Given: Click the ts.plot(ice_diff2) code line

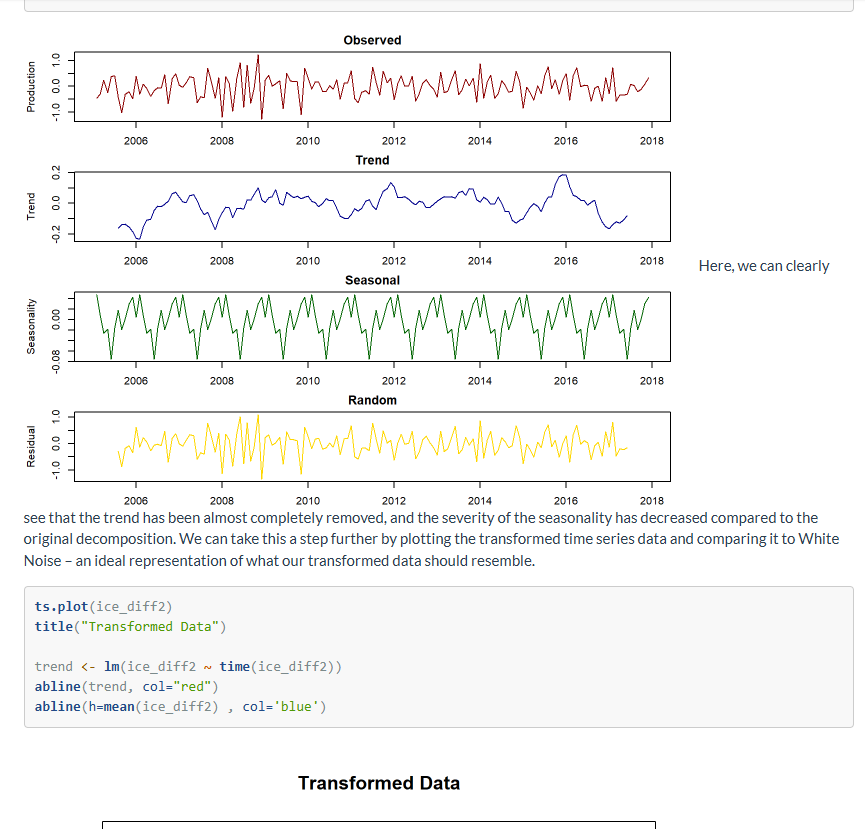Looking at the screenshot, I should (x=103, y=606).
